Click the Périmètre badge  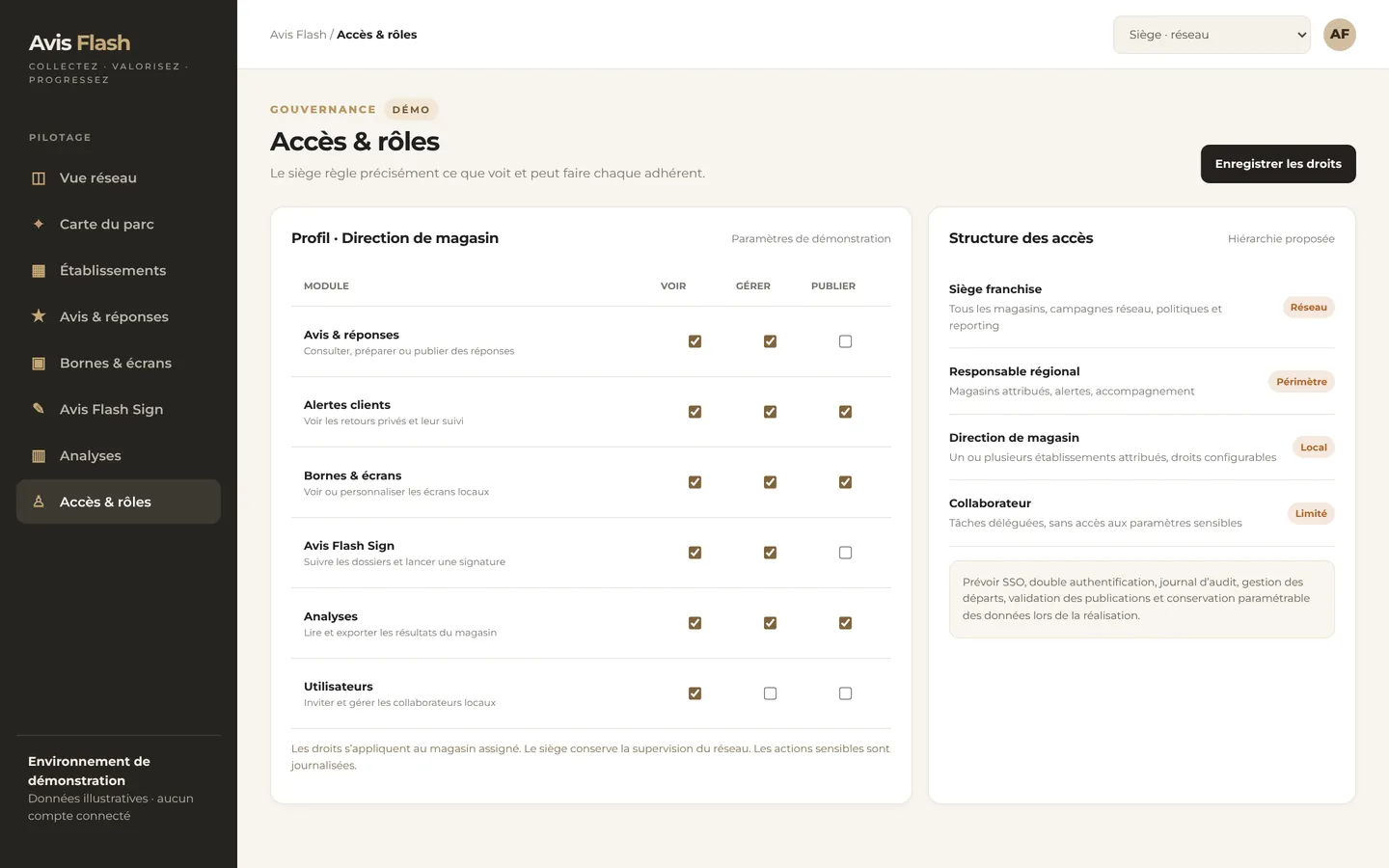[x=1301, y=382]
